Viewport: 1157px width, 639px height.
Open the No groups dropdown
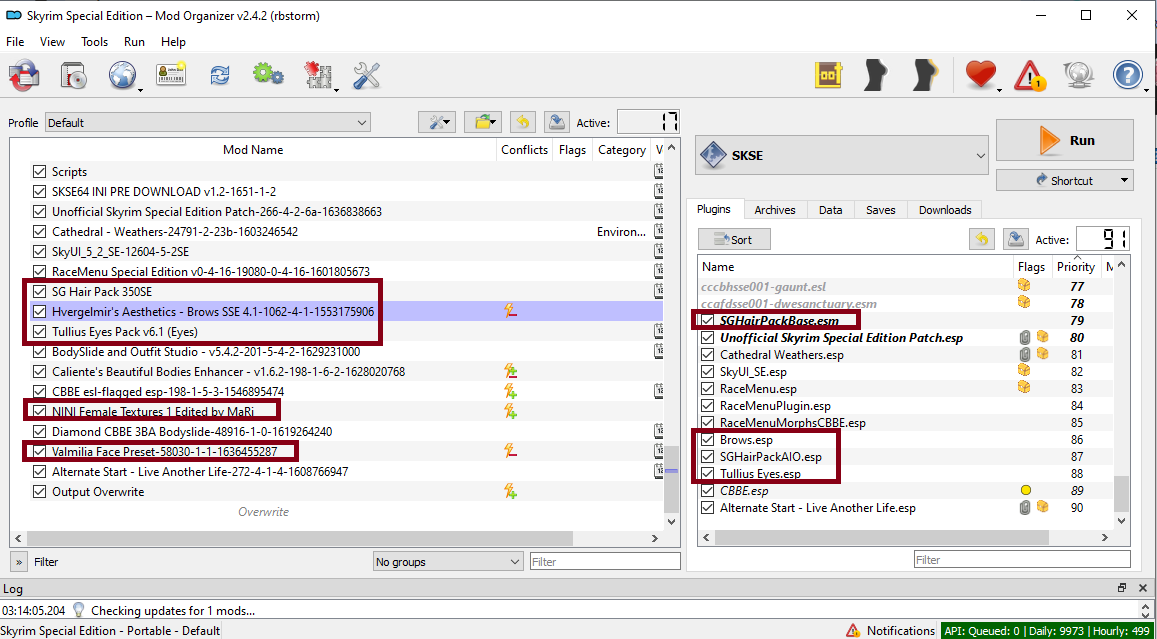(x=448, y=562)
